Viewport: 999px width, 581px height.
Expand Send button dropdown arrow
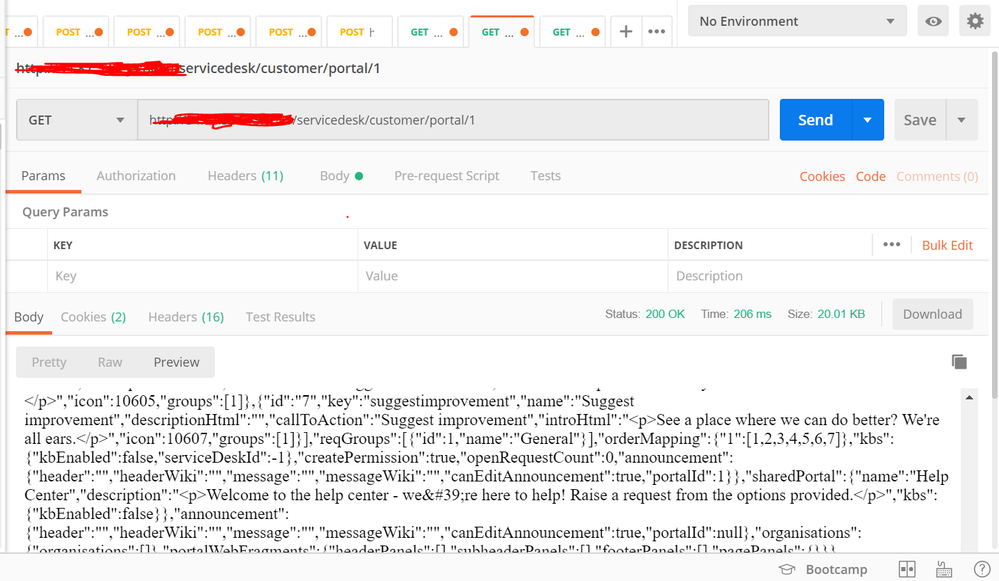point(867,120)
